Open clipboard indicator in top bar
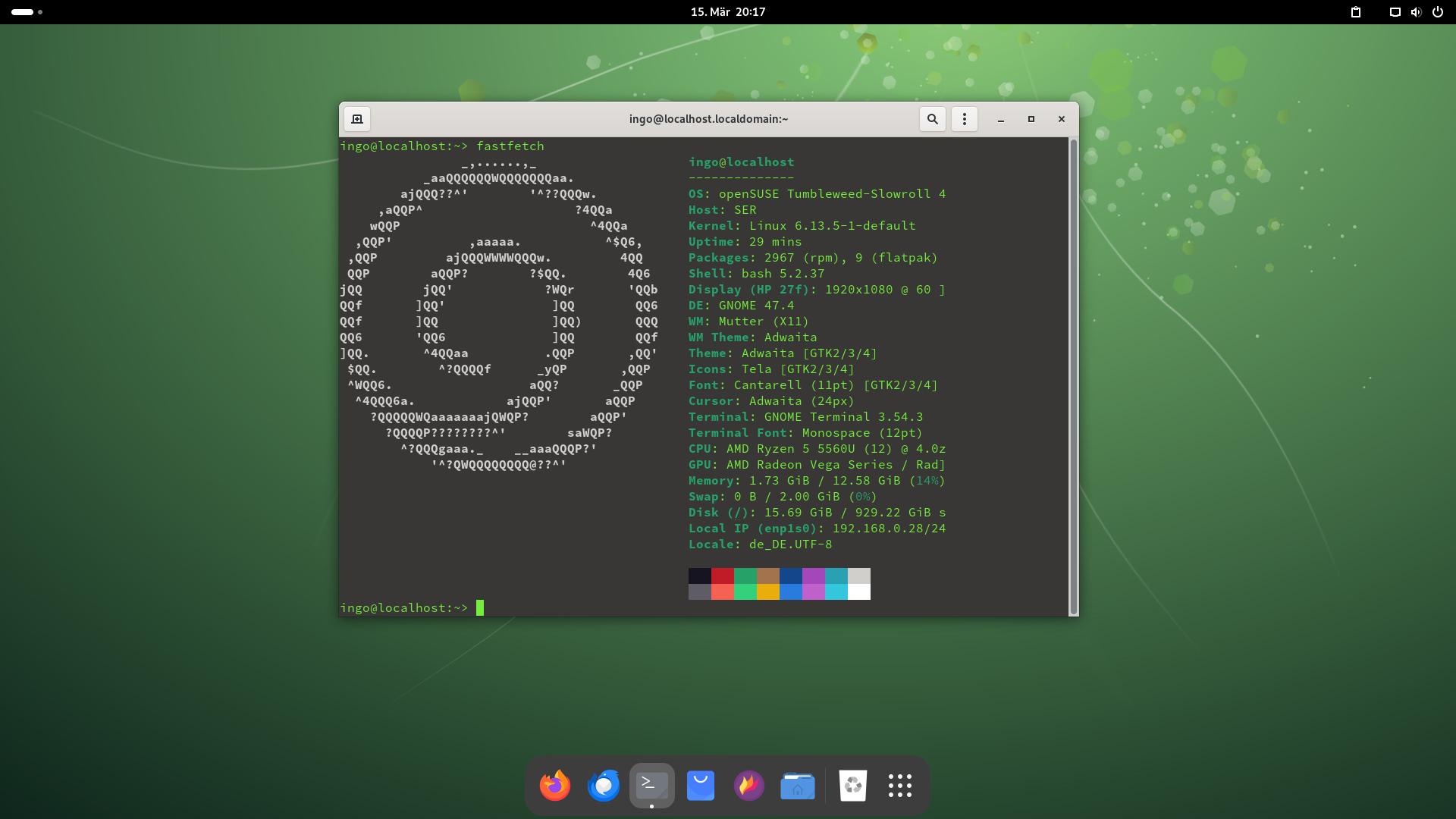This screenshot has height=819, width=1456. point(1356,12)
